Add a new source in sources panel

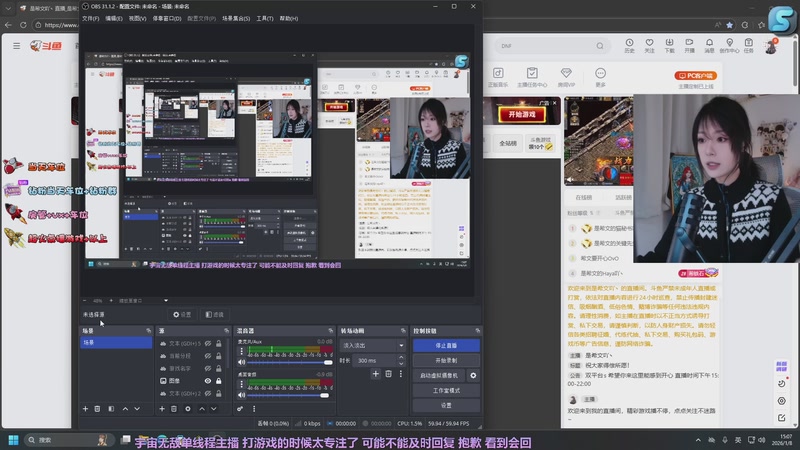coord(162,409)
